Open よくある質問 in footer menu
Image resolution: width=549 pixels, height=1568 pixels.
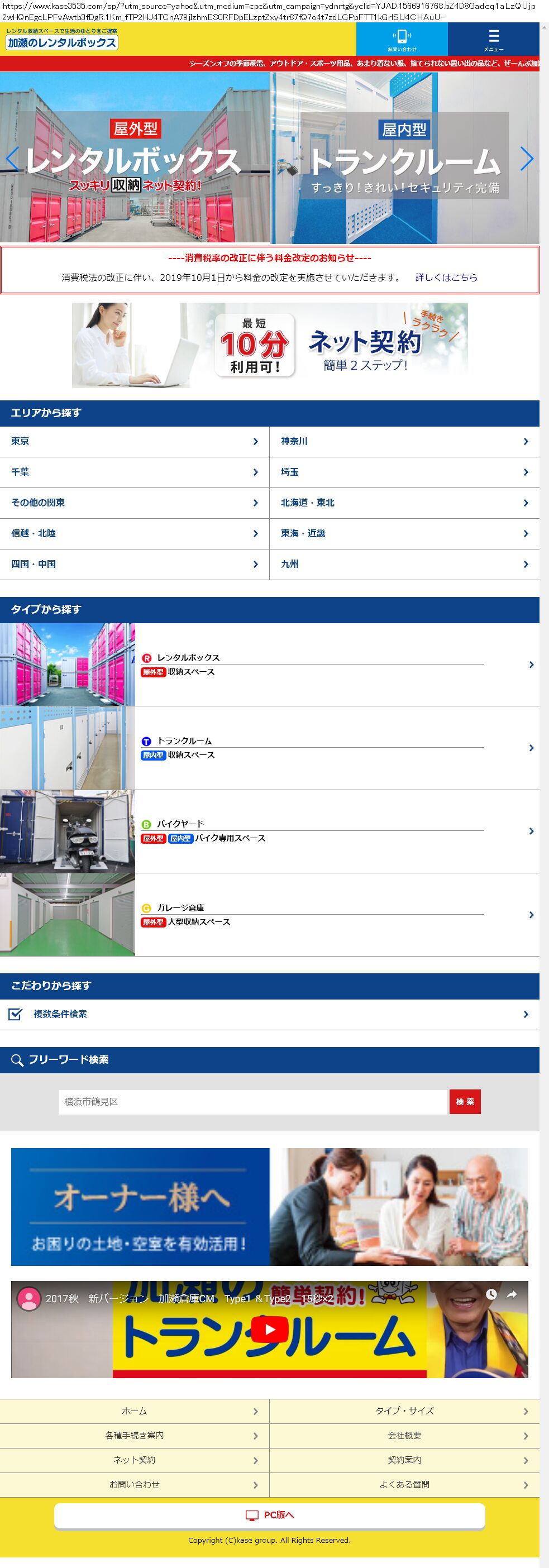tap(404, 1484)
